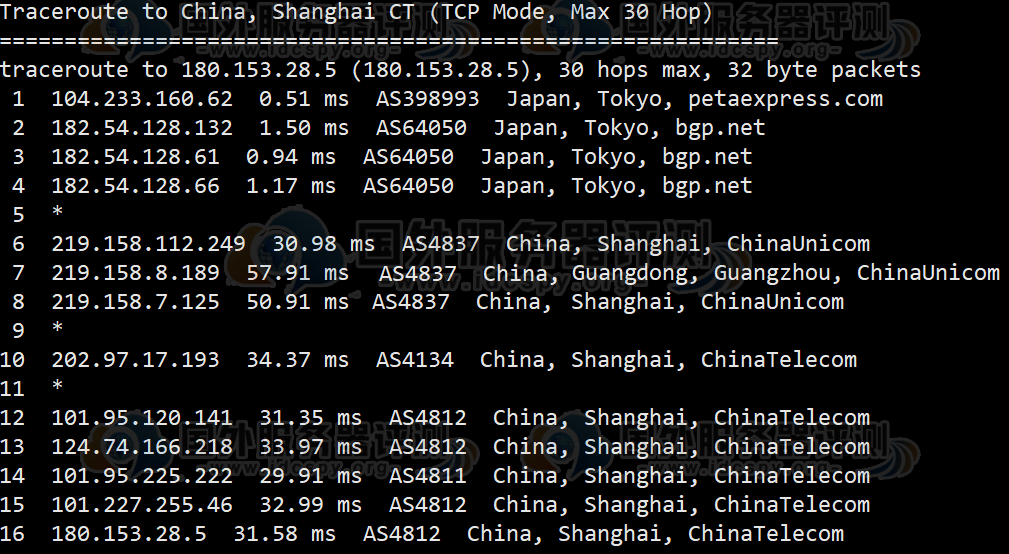
Task: Click the 57.91 ms latency value
Action: coord(297,272)
